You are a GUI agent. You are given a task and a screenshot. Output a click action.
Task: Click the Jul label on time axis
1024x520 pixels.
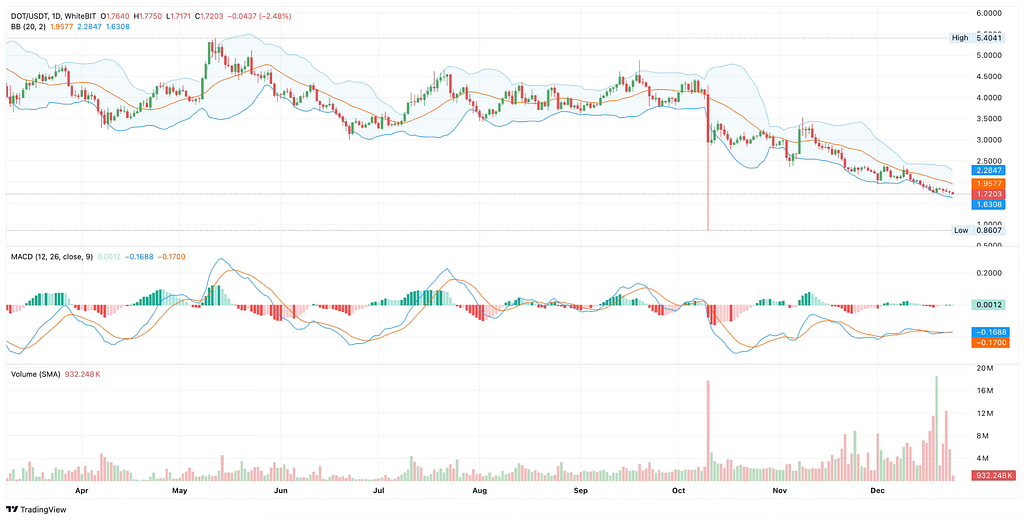(377, 489)
